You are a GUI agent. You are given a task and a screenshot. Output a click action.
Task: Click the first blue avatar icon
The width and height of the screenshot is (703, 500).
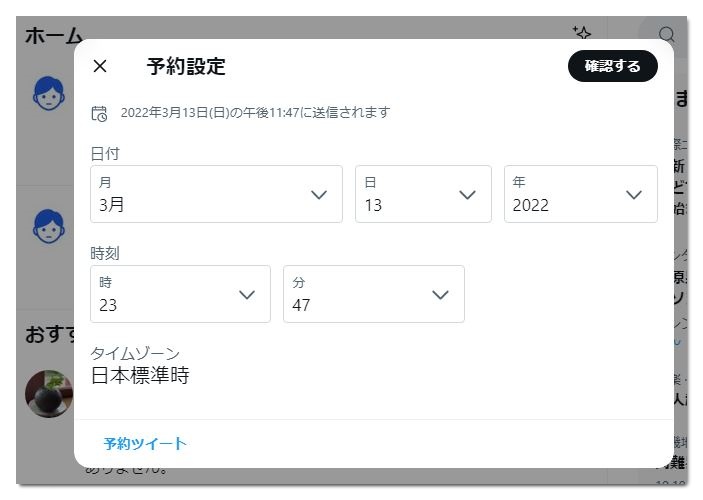(49, 94)
